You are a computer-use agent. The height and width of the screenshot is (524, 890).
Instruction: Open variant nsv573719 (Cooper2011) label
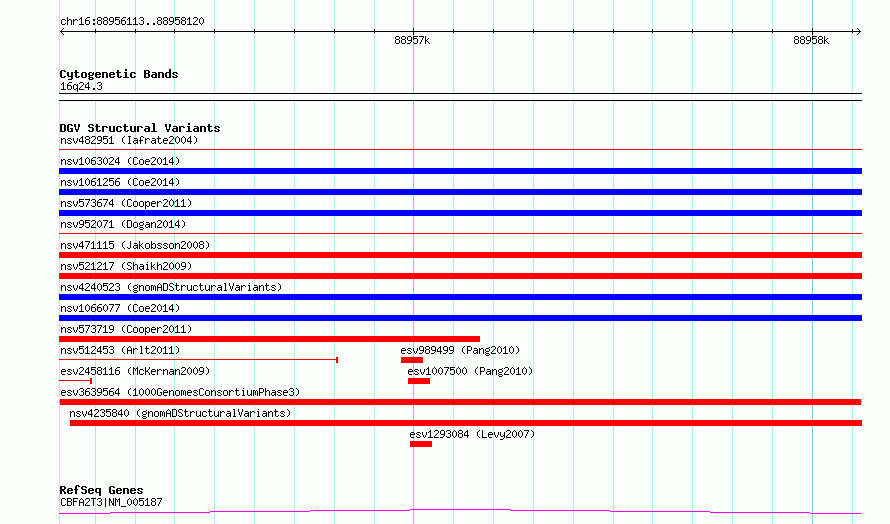pos(126,329)
